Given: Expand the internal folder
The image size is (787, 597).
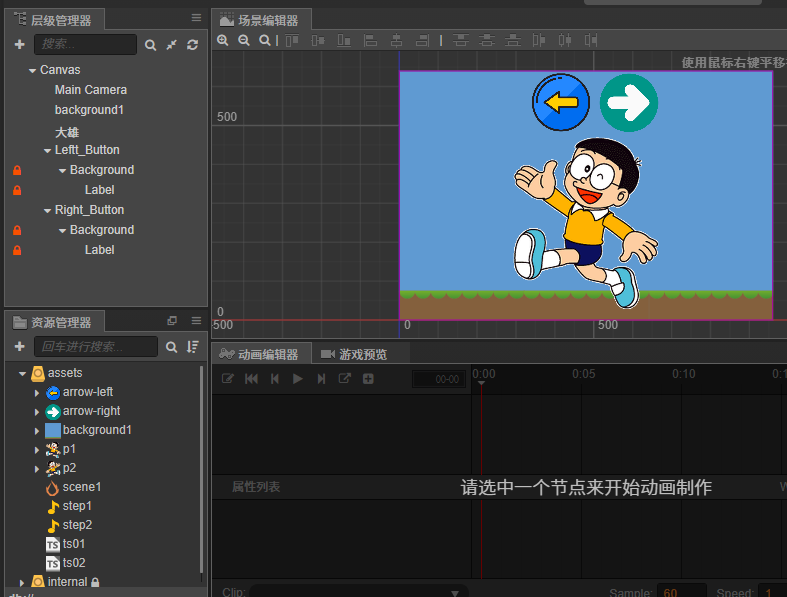Looking at the screenshot, I should coord(22,582).
